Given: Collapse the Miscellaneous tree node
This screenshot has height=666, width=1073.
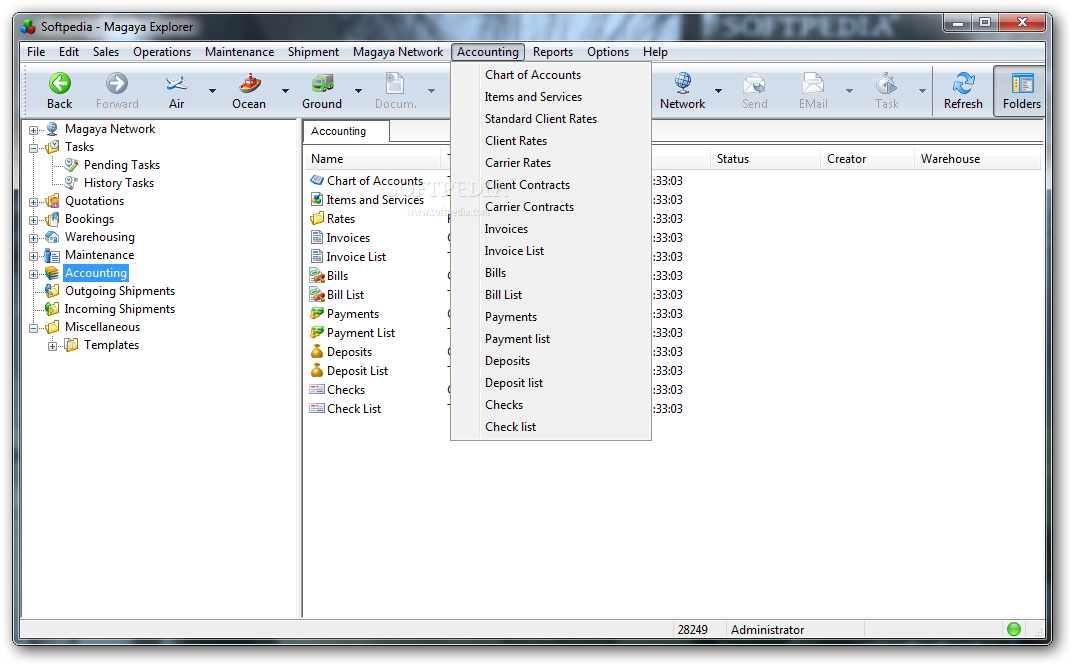Looking at the screenshot, I should pos(33,329).
